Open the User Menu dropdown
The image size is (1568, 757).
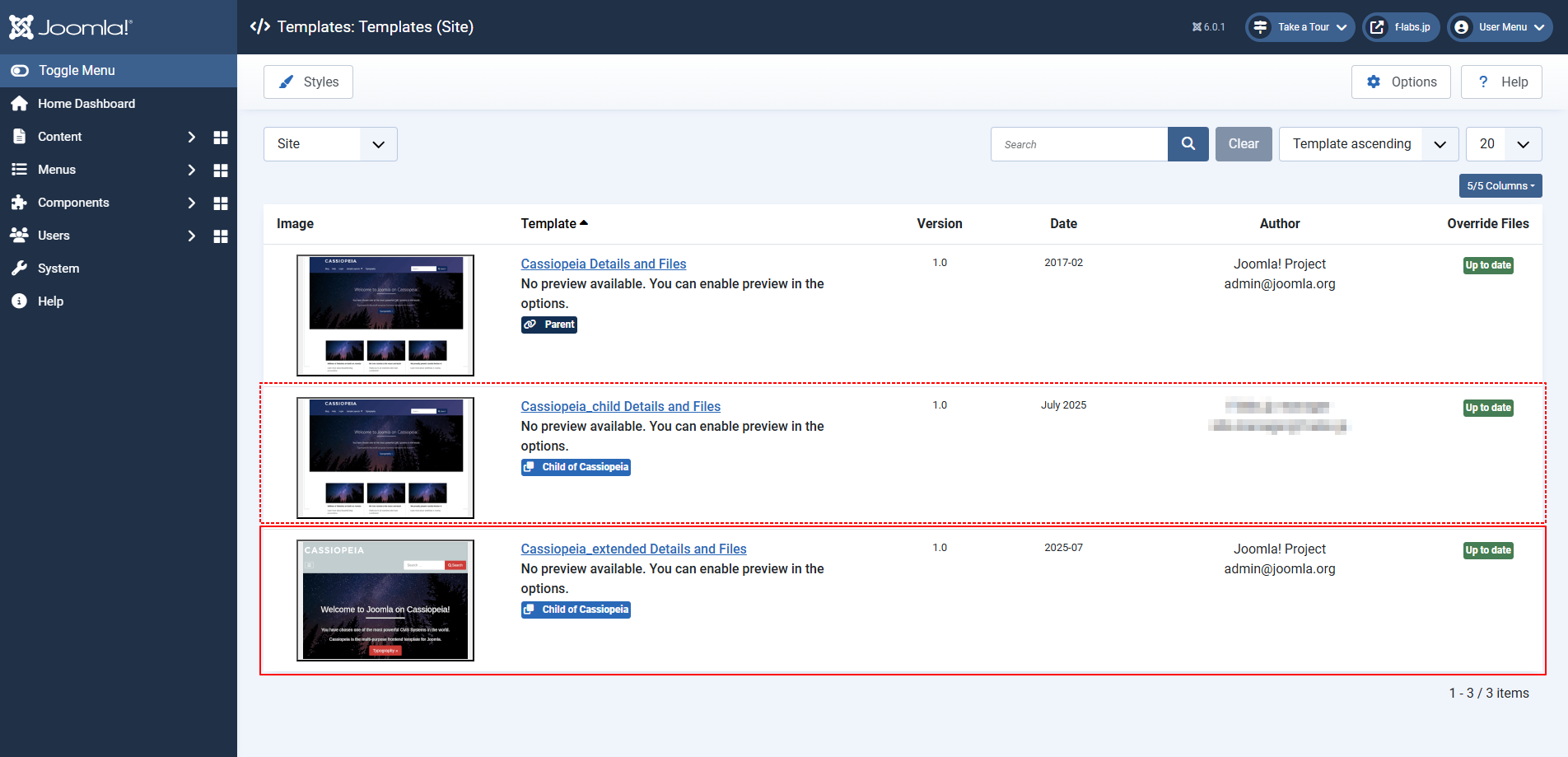pos(1500,27)
